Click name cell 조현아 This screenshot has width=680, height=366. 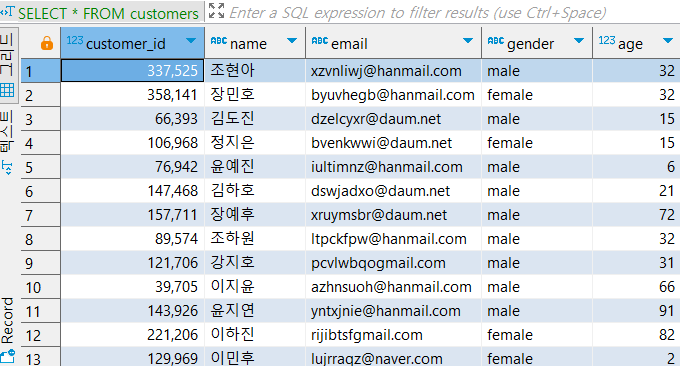(x=255, y=71)
